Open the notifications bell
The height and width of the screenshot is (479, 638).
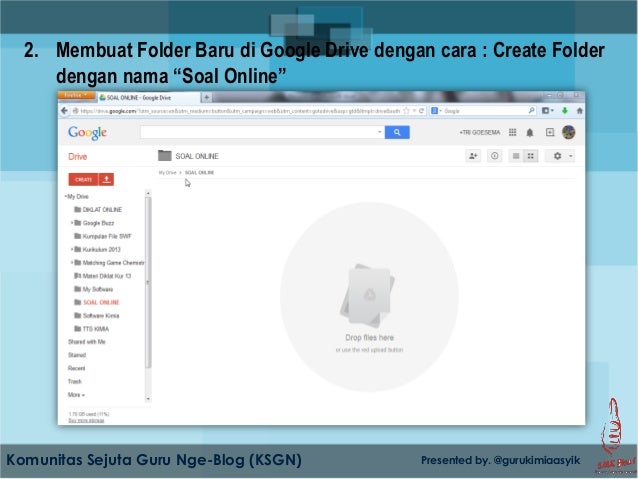[x=530, y=133]
